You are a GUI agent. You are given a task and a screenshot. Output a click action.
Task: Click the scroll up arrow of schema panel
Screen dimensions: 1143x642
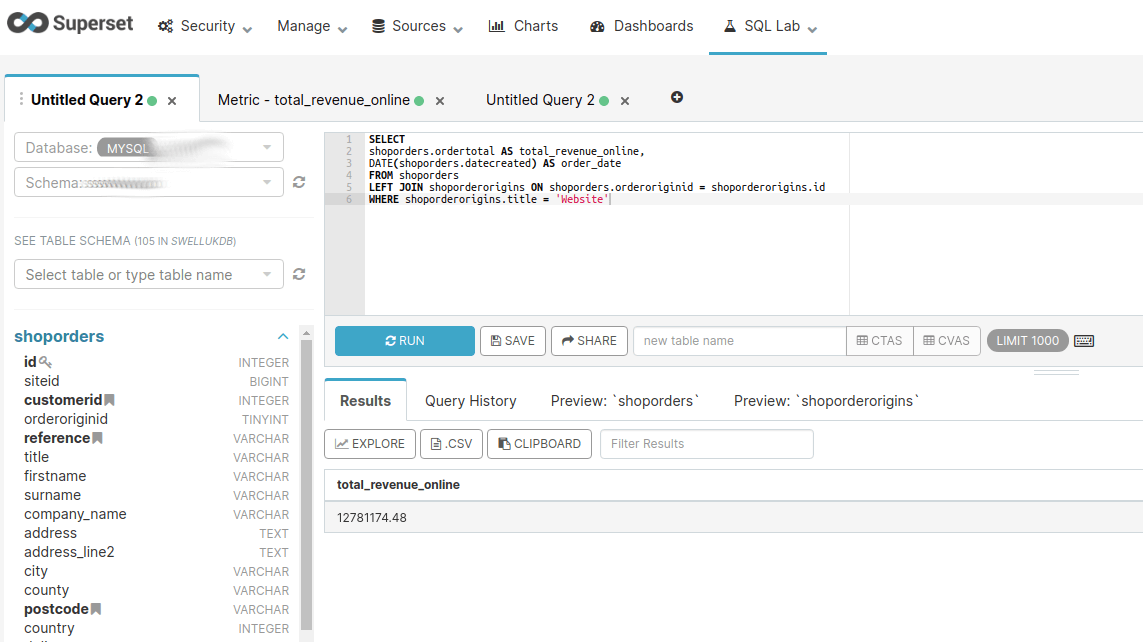click(x=306, y=333)
